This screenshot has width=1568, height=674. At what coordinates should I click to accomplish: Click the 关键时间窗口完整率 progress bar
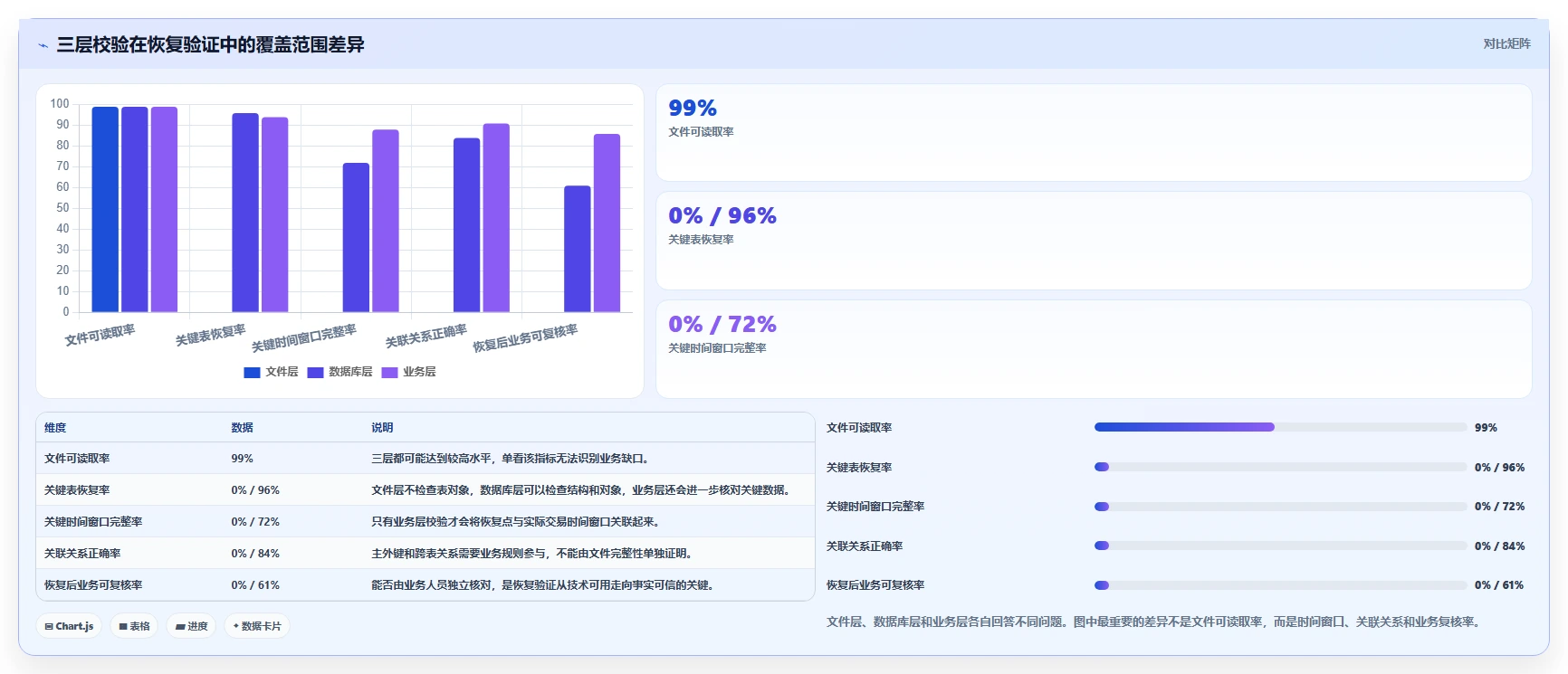(1280, 507)
